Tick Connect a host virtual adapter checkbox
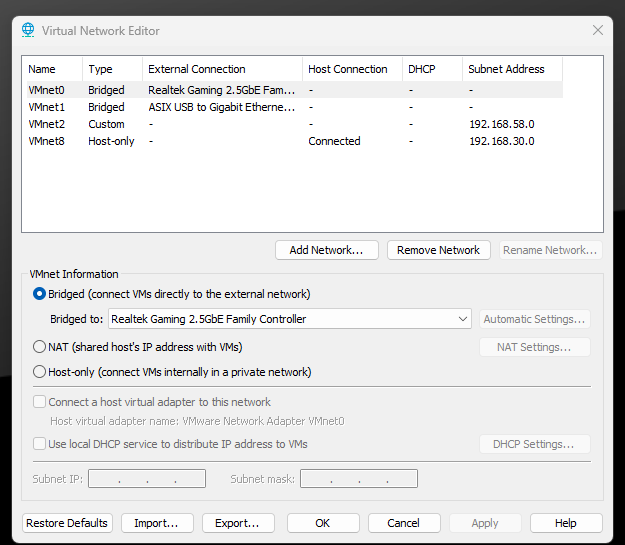625x545 pixels. (39, 401)
